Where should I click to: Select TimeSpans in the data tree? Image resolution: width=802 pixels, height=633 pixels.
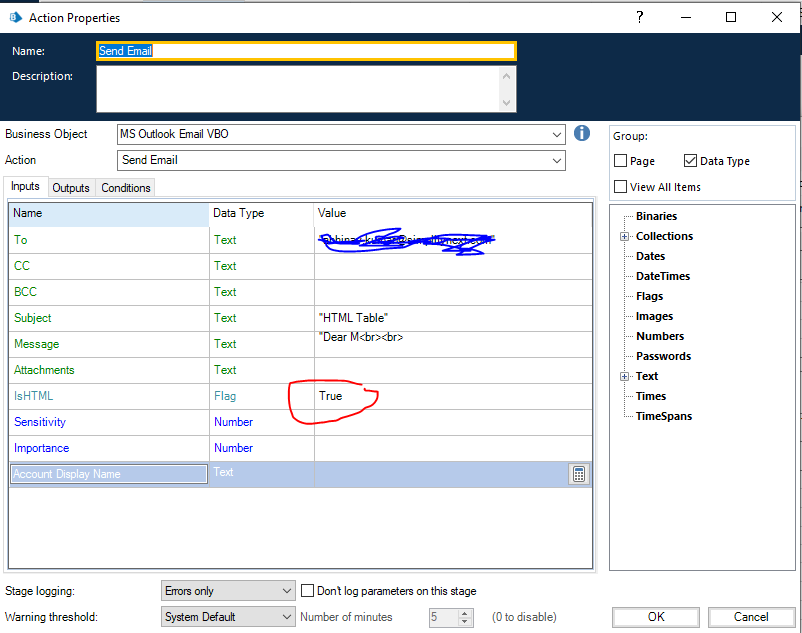pyautogui.click(x=663, y=416)
